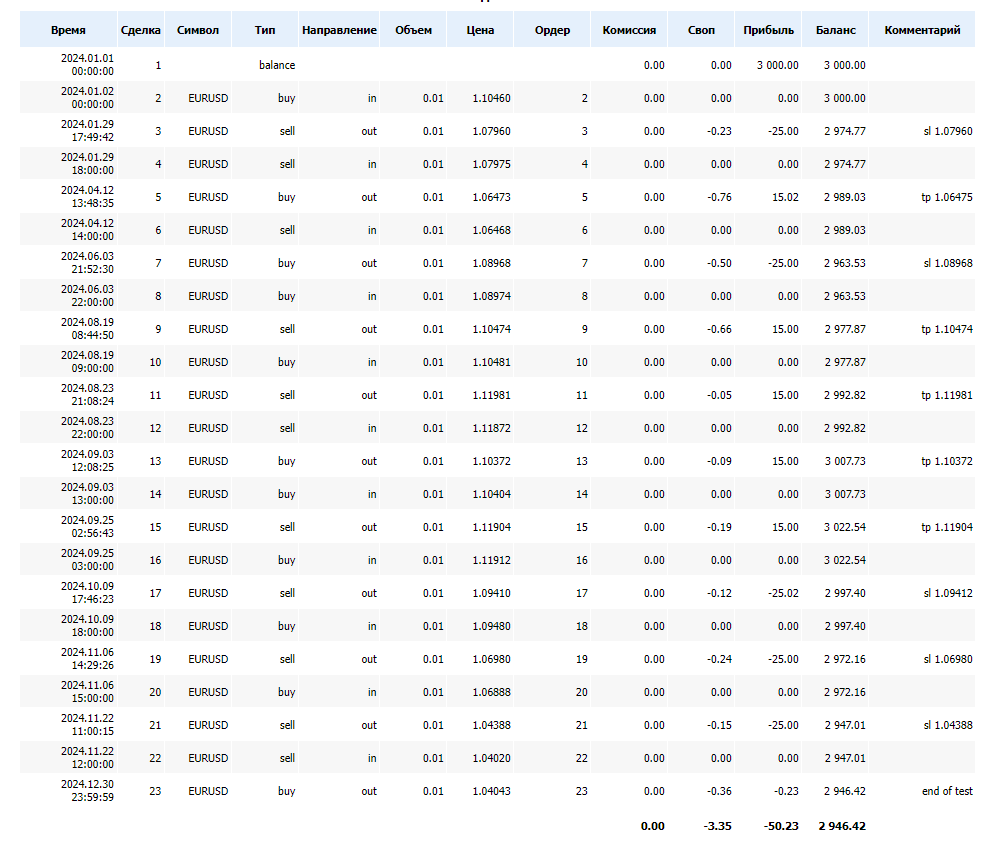The height and width of the screenshot is (841, 992).
Task: Click swap value -0.66
Action: [719, 329]
